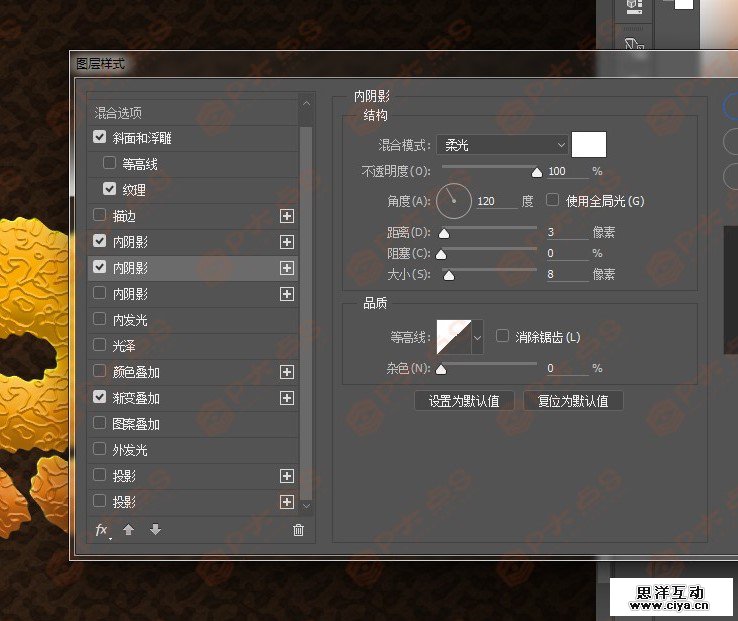Click the angle dial next to 角度

point(454,201)
